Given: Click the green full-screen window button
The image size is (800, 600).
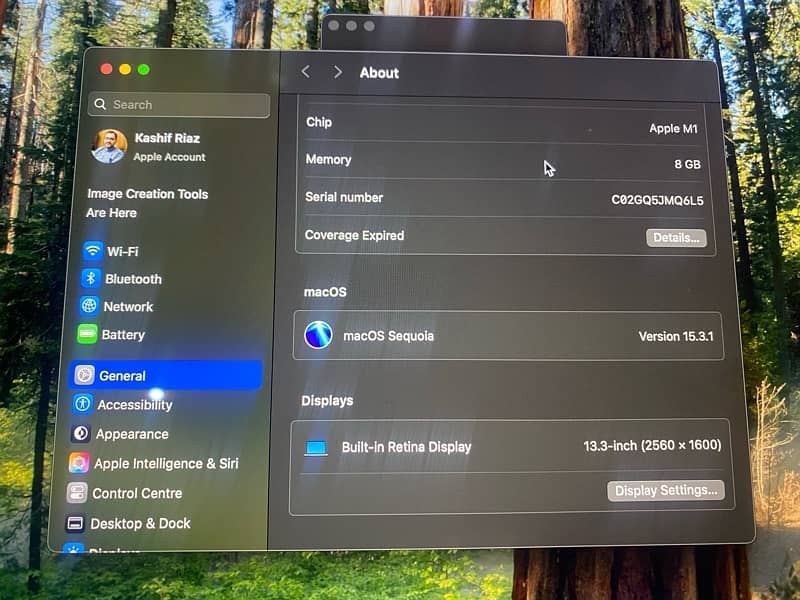Looking at the screenshot, I should 144,69.
